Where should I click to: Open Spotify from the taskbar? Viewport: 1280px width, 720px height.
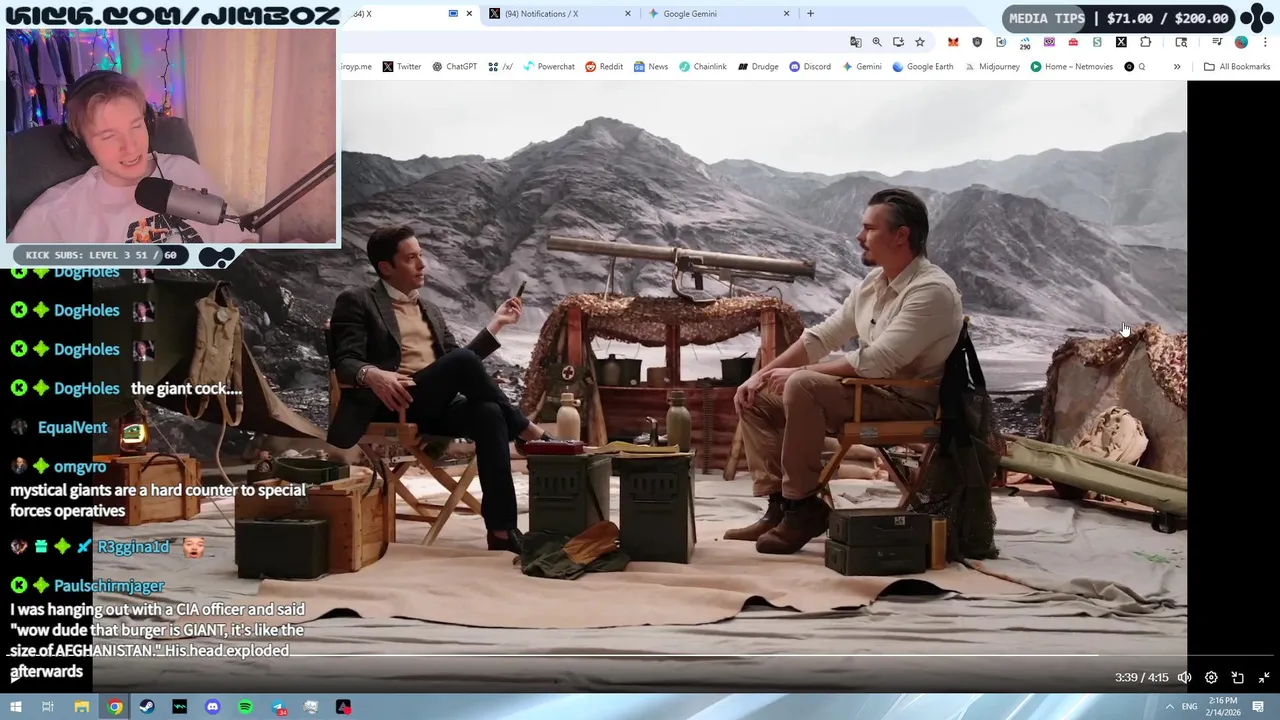pos(245,707)
